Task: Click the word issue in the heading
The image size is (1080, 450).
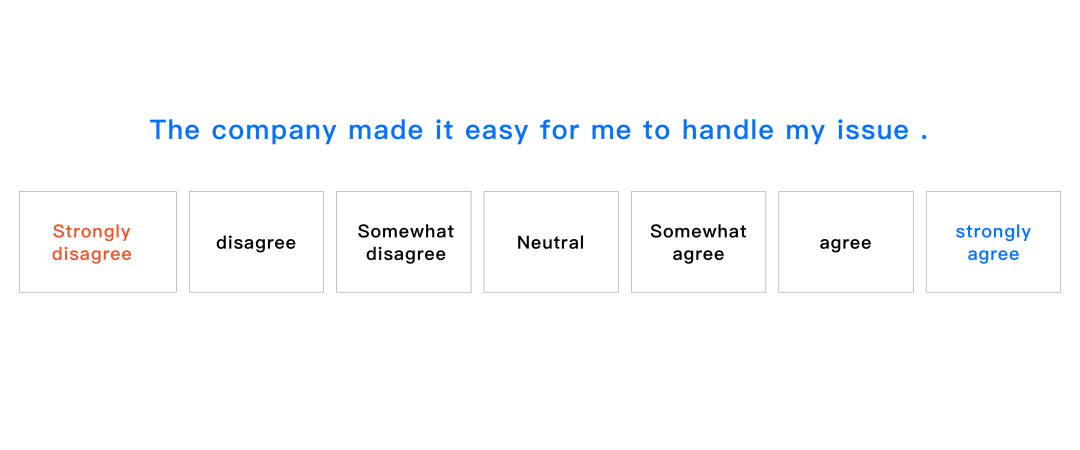Action: point(873,129)
